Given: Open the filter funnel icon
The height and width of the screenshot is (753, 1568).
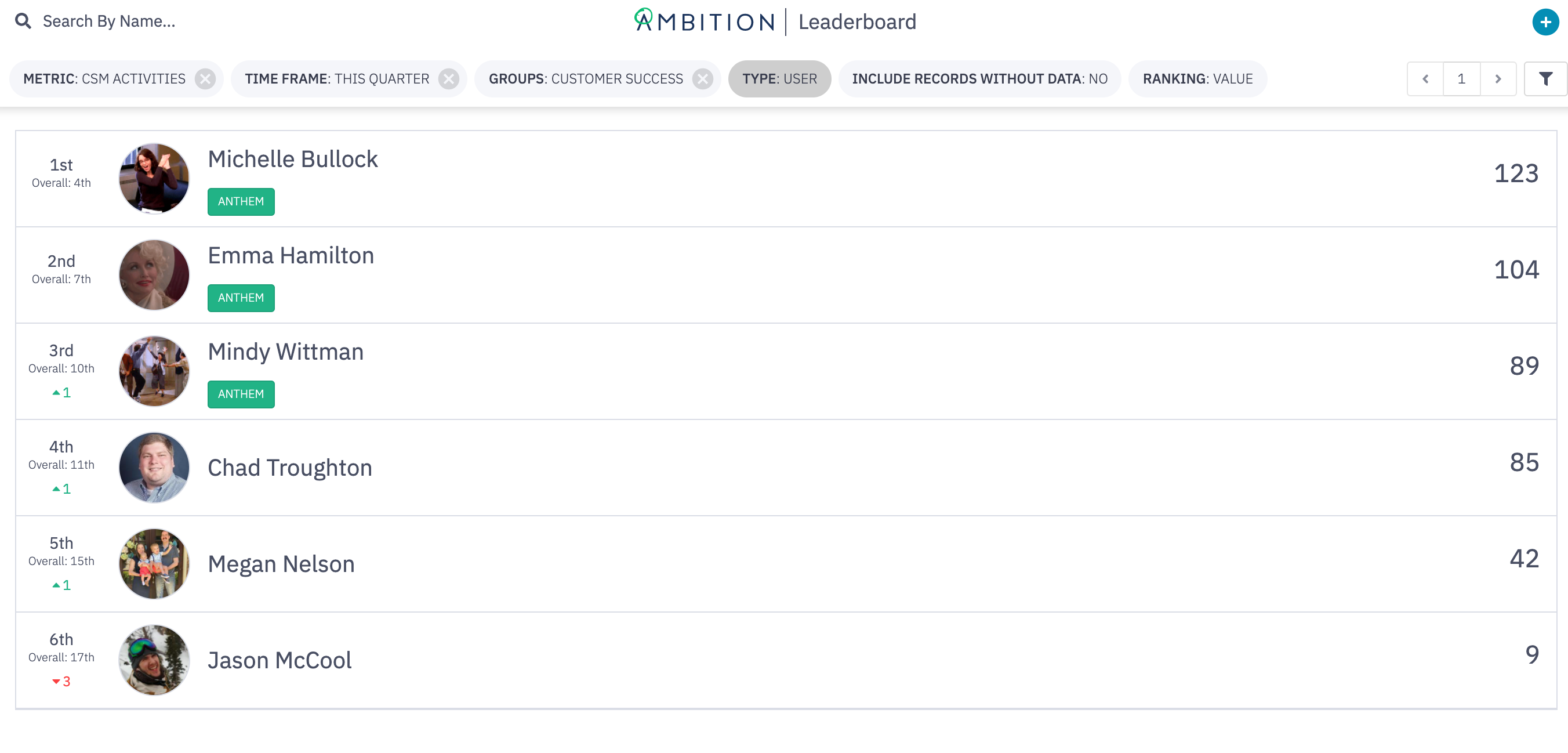Looking at the screenshot, I should (x=1545, y=78).
